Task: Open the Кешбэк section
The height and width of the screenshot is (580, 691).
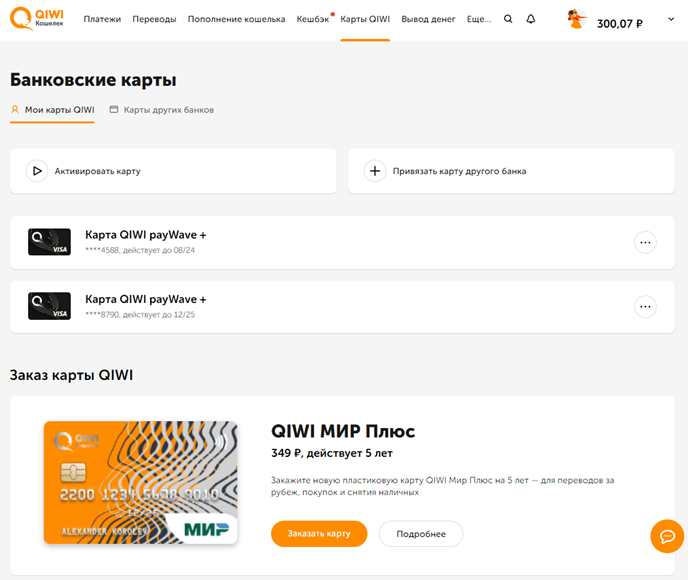Action: click(x=313, y=19)
